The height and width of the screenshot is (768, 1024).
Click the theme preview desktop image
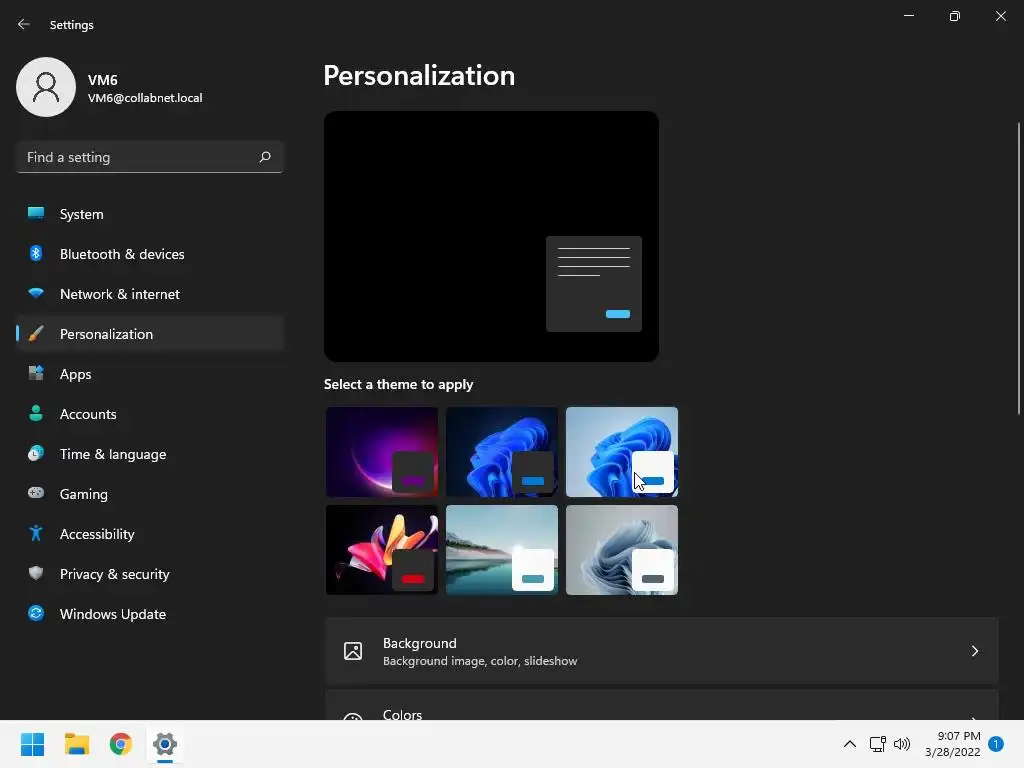[x=491, y=236]
